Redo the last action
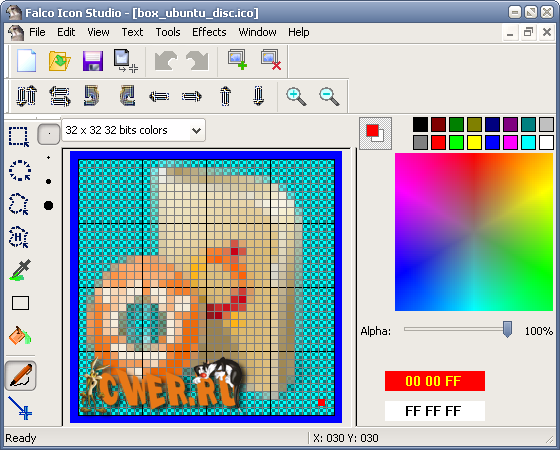Viewport: 560px width, 450px height. [197, 60]
